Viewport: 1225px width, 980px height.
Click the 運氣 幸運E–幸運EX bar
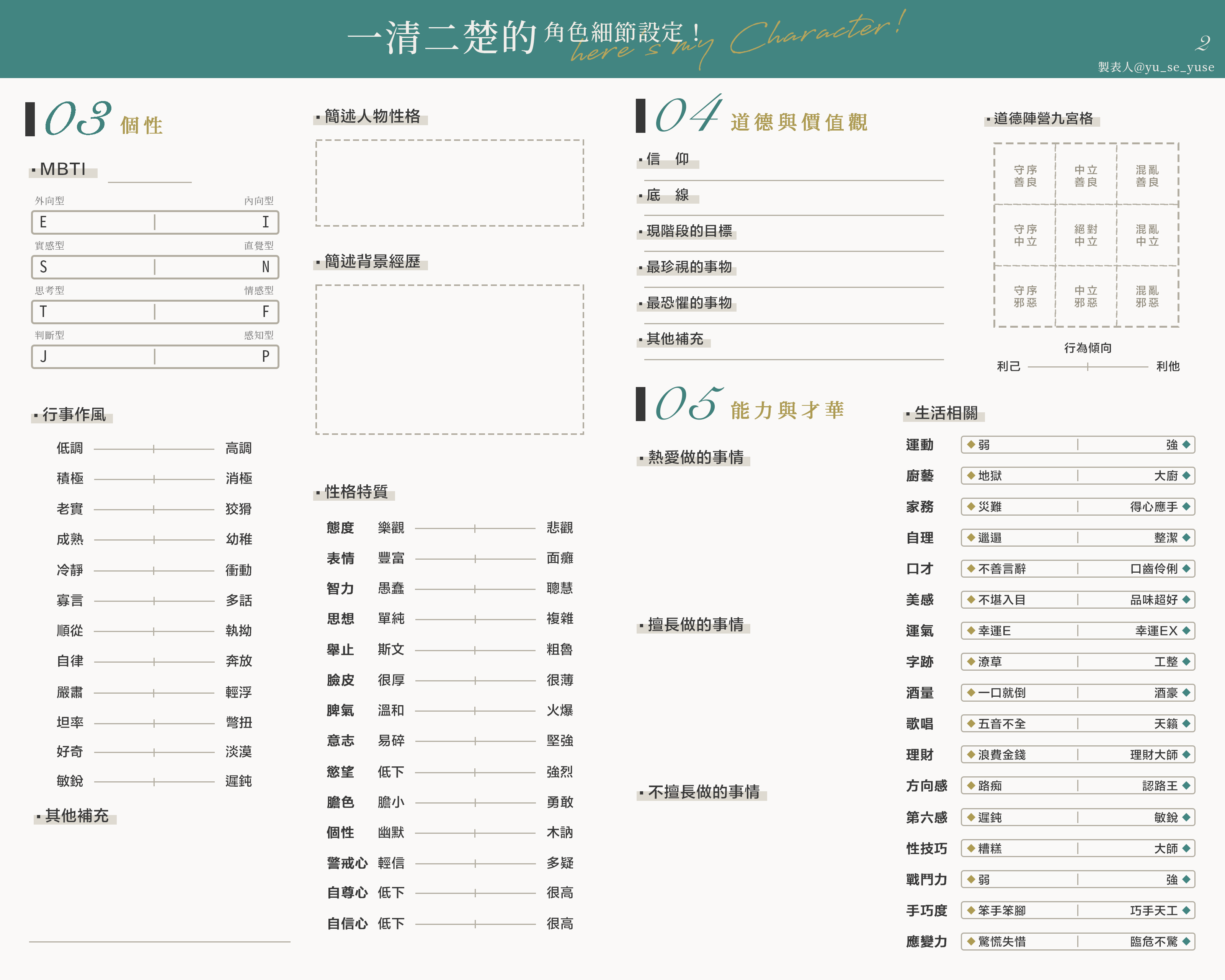point(1078,630)
